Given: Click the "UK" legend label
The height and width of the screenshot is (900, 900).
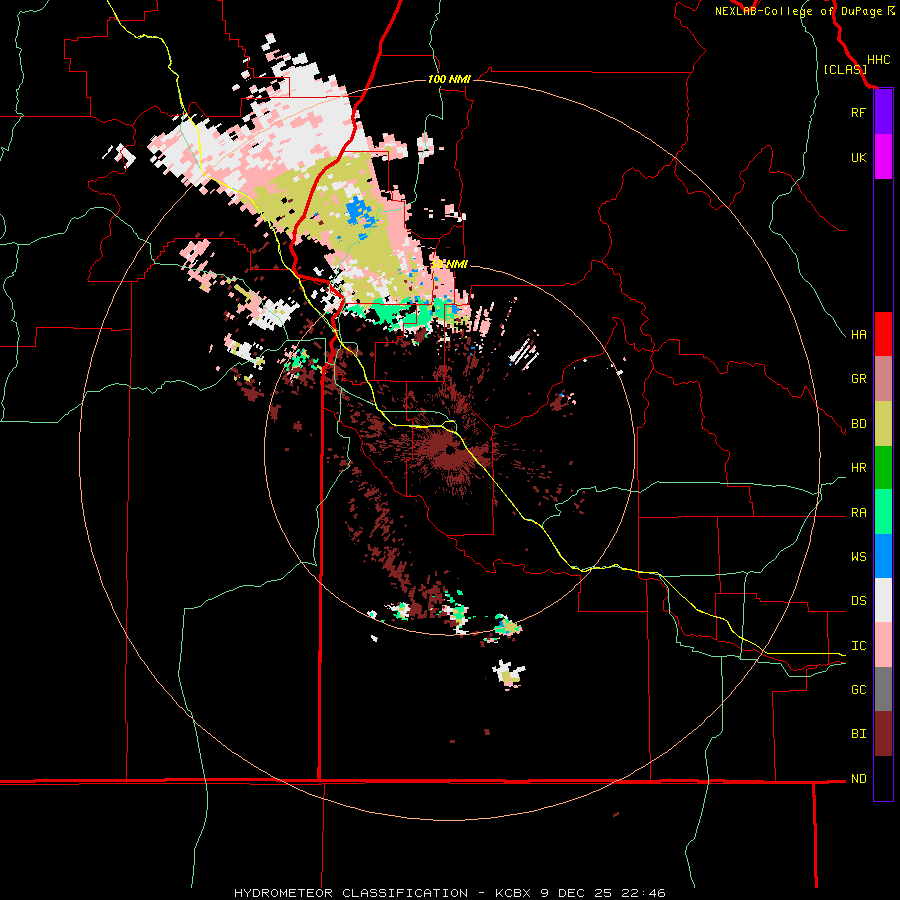Looking at the screenshot, I should 858,157.
